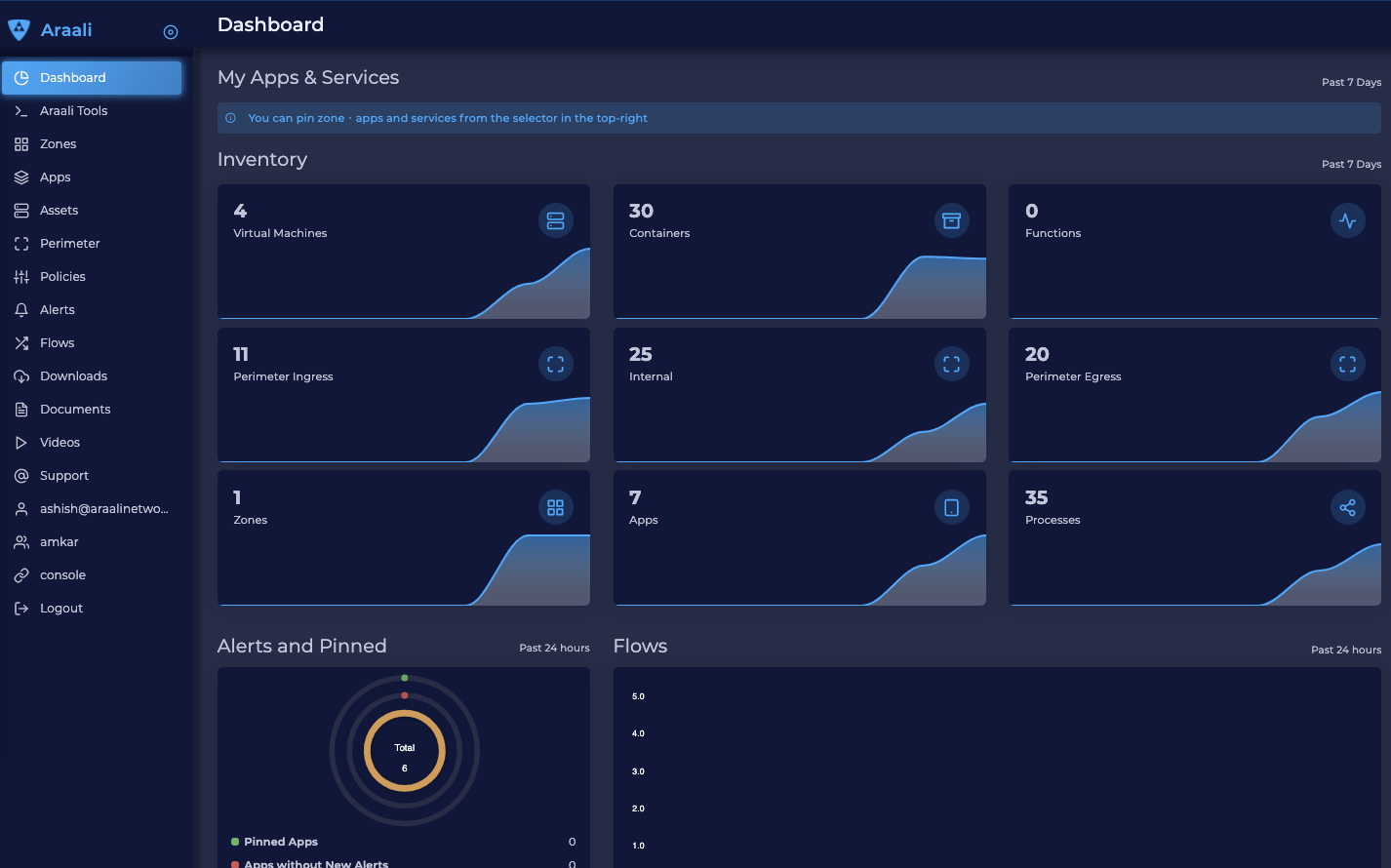
Task: Open the Dashboard menu item
Action: click(92, 78)
